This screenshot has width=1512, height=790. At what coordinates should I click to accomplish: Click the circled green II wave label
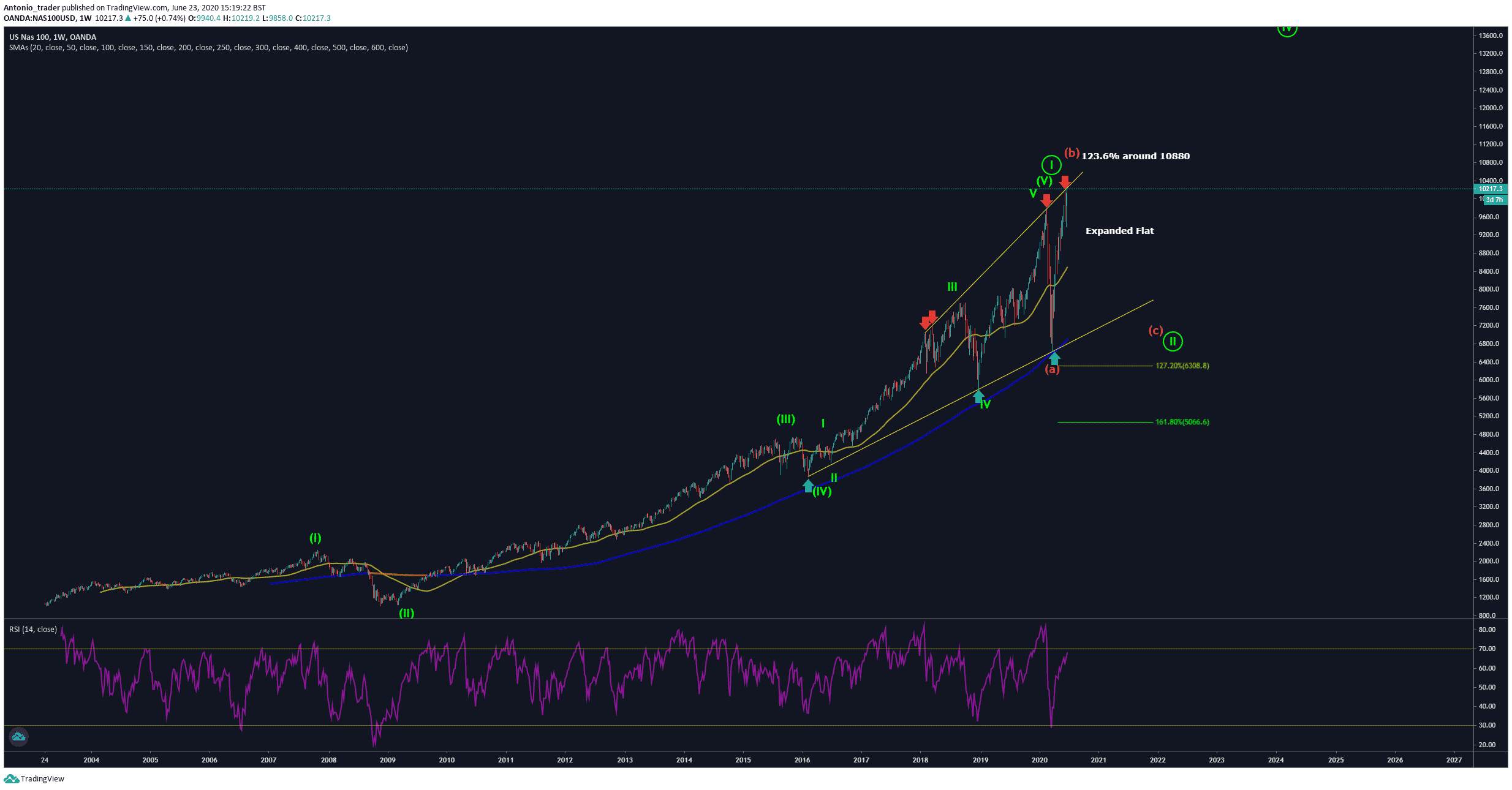pos(1173,341)
